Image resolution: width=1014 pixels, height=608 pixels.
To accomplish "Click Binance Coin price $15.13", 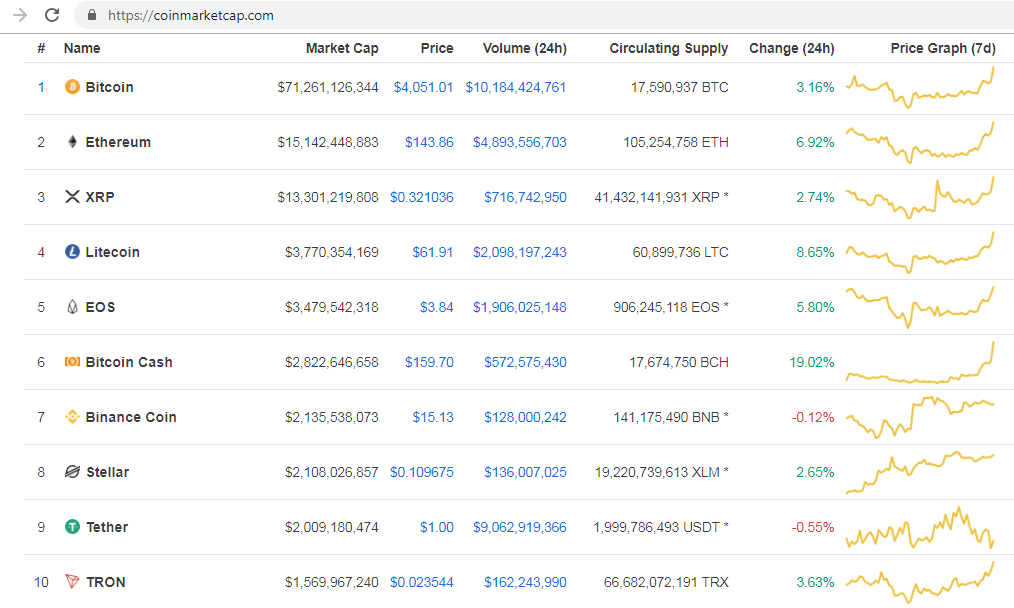I will point(433,417).
